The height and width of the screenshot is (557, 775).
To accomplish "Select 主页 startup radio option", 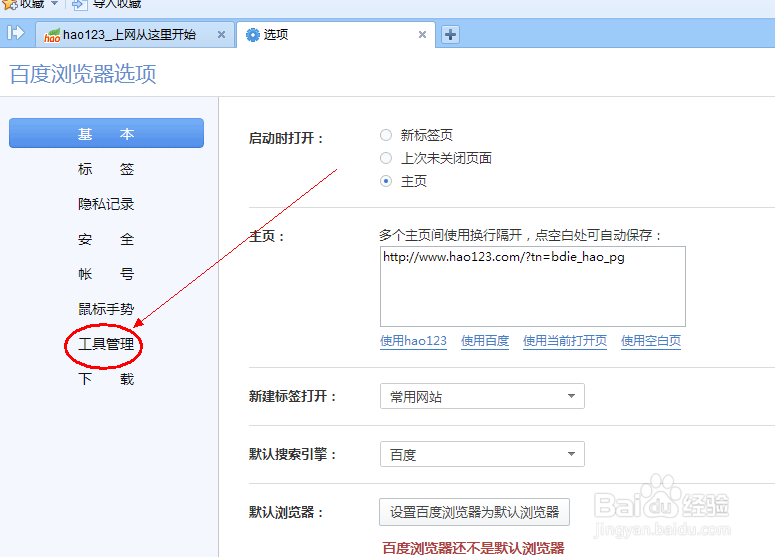I will [386, 181].
